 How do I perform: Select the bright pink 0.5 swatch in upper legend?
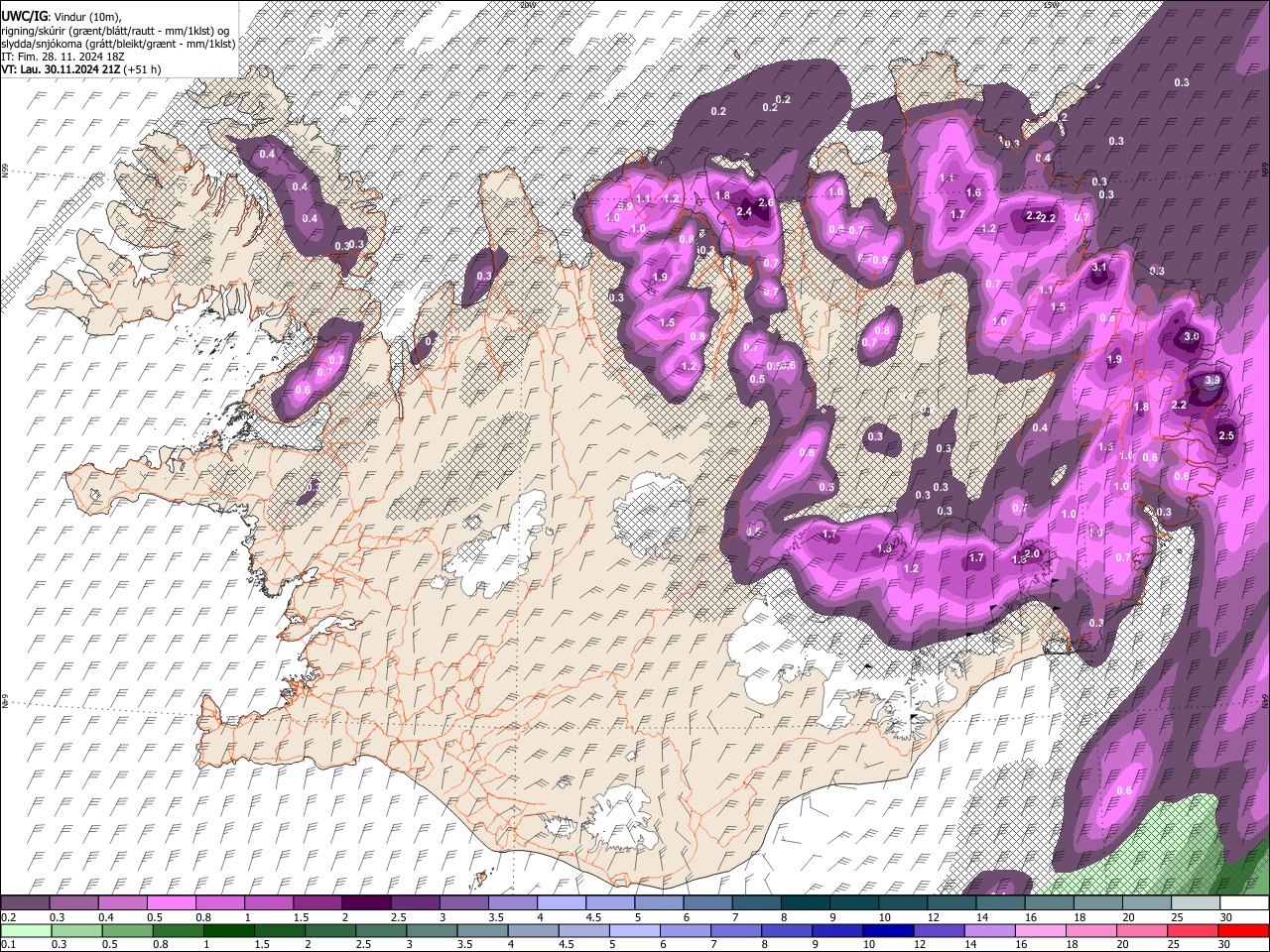(171, 903)
